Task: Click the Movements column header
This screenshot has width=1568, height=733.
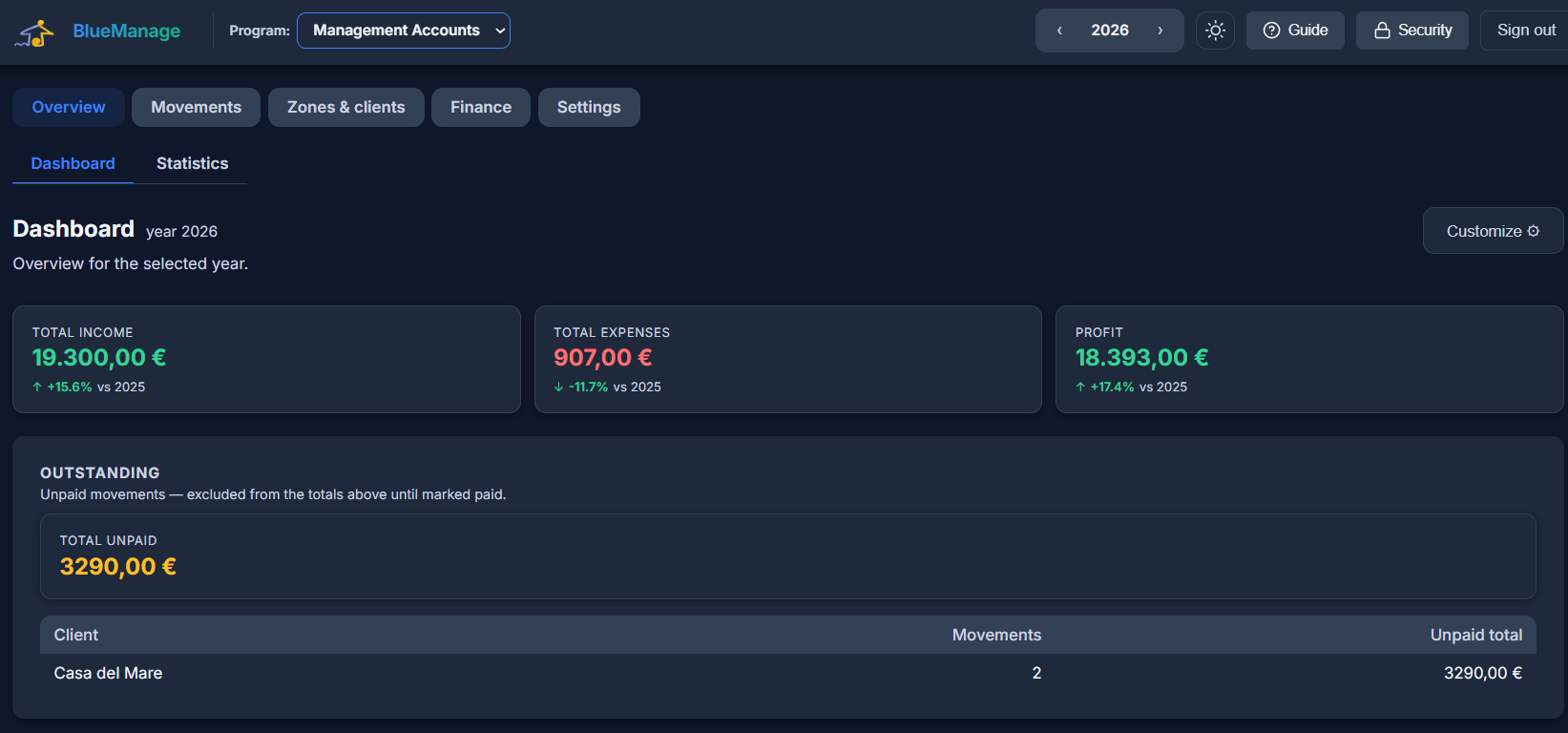Action: click(x=996, y=635)
